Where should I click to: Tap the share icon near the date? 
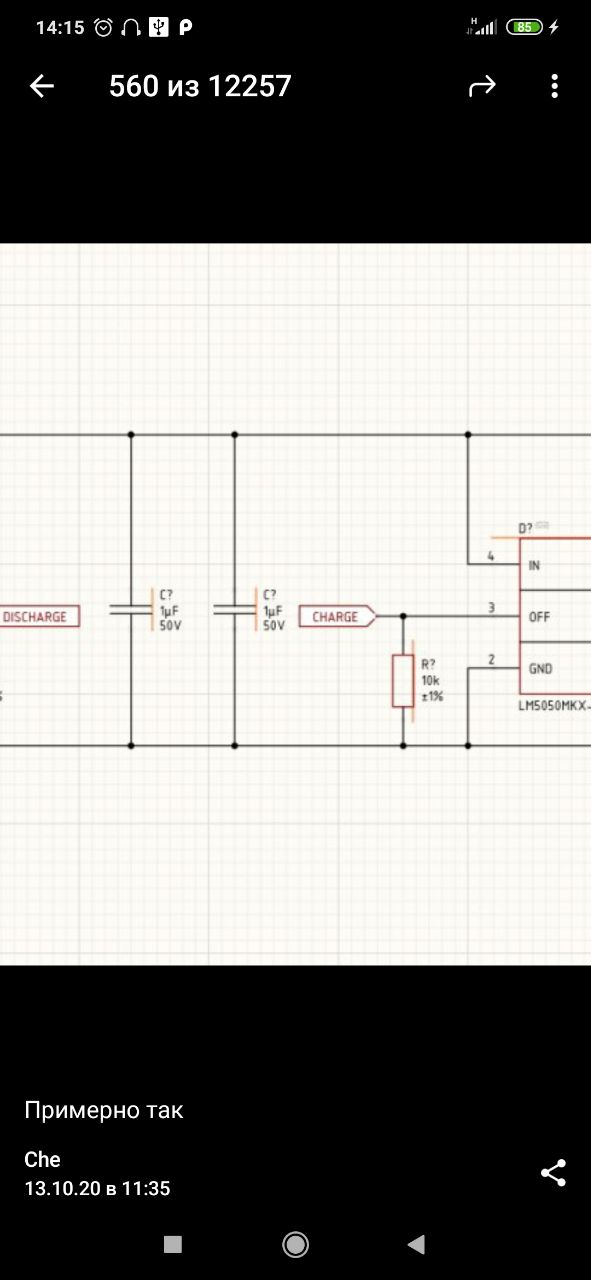553,1173
